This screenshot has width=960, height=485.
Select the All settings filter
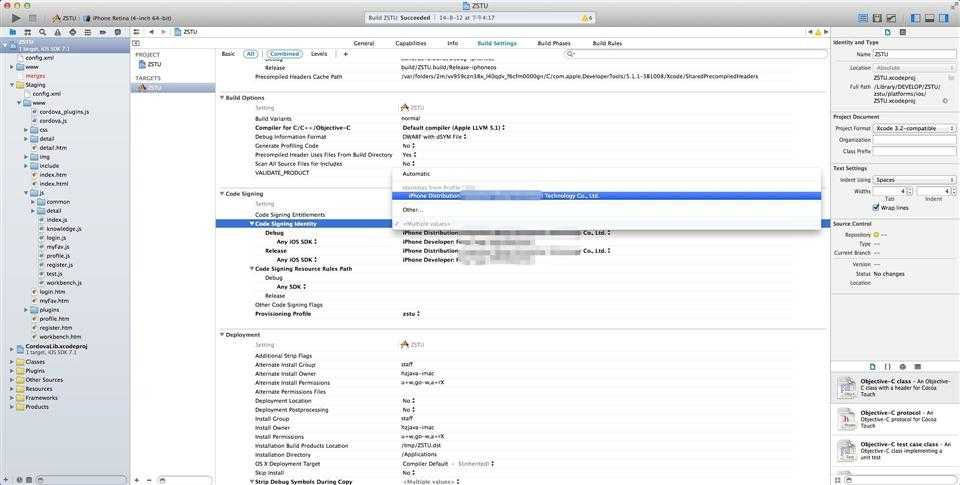coord(250,54)
